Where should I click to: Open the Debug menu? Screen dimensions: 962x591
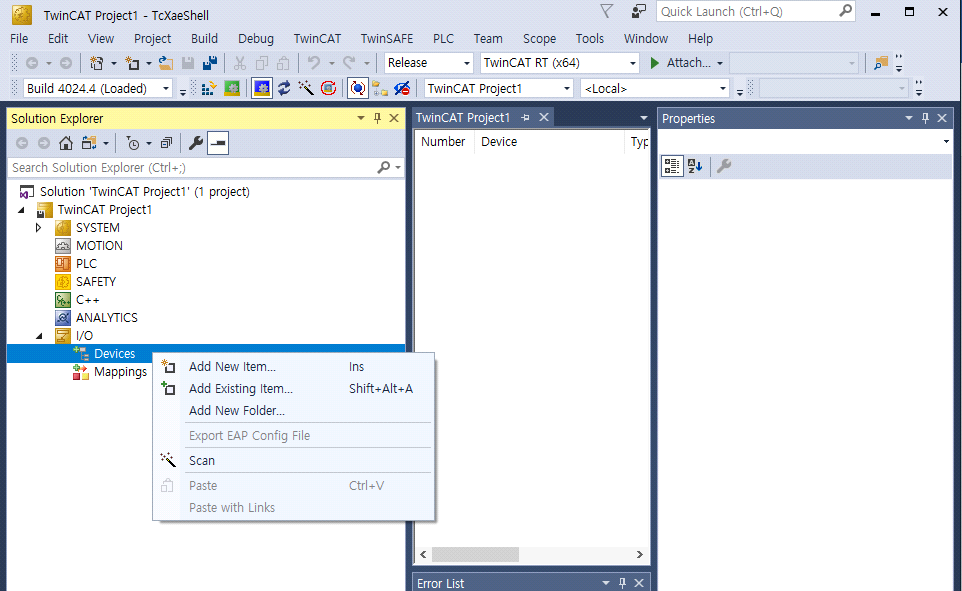[256, 39]
